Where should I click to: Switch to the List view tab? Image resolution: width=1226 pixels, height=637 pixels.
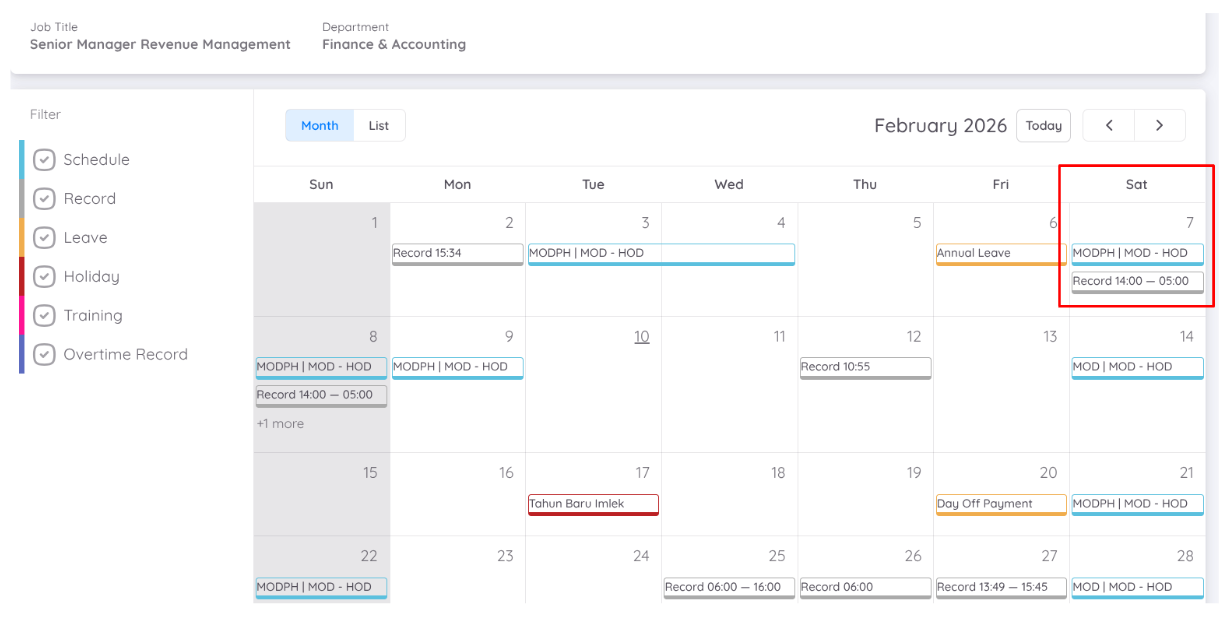point(378,125)
